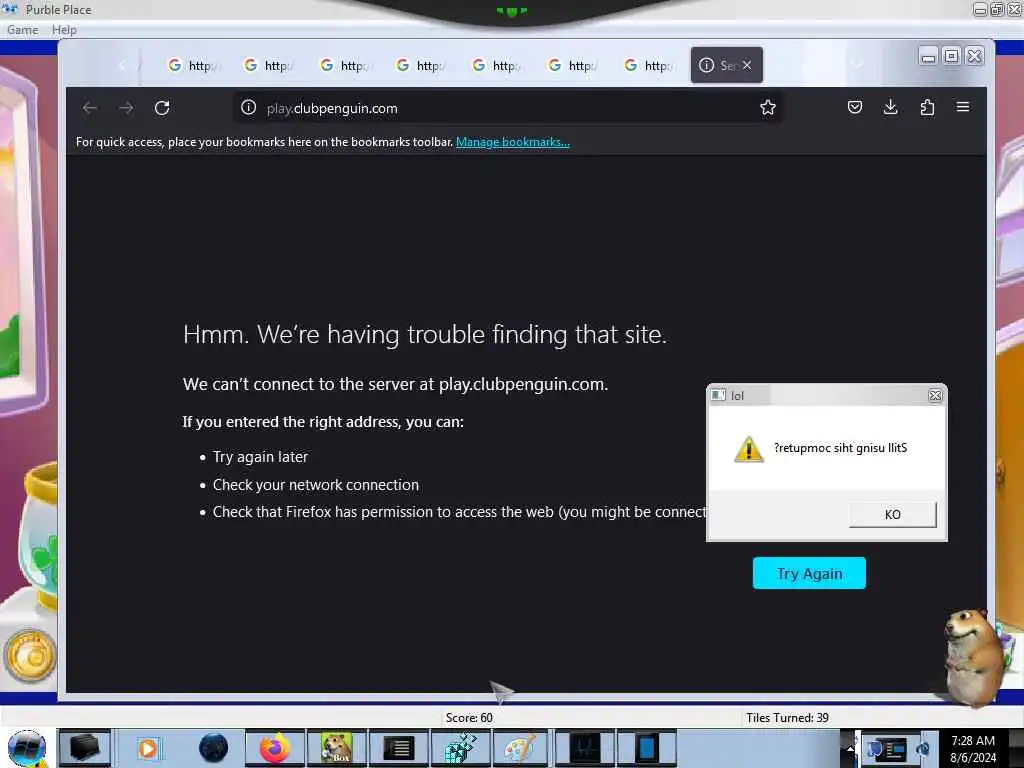Open the 7:28 AM clock in tray
Screen dimensions: 1024x768
click(x=973, y=749)
